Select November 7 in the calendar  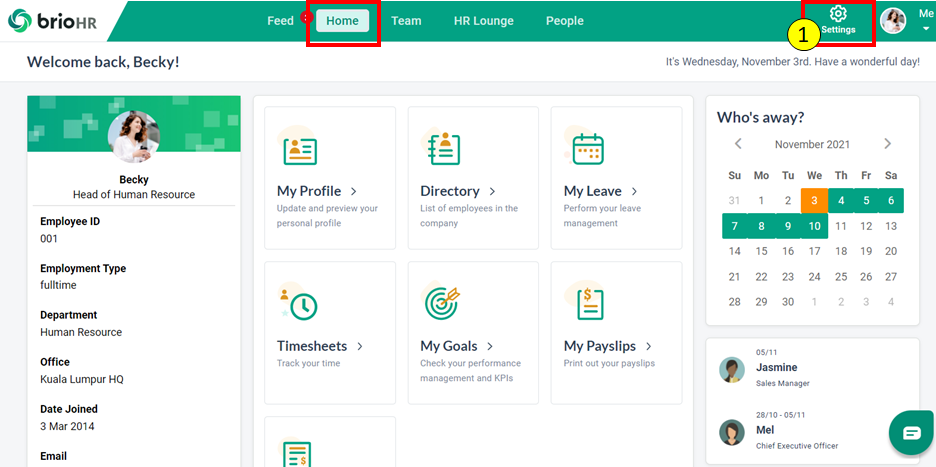pyautogui.click(x=735, y=226)
